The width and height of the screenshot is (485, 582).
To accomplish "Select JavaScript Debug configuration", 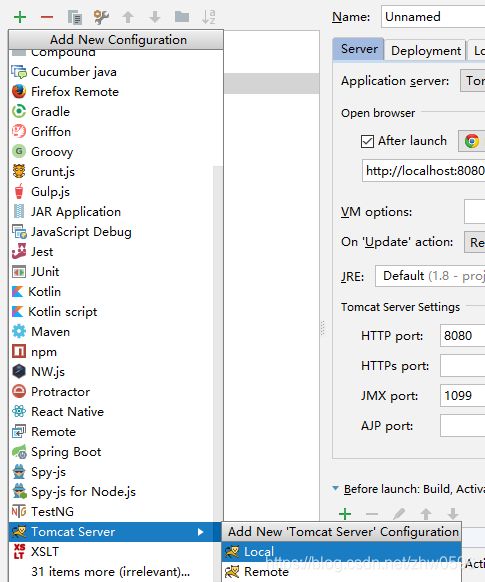I will tap(111, 232).
